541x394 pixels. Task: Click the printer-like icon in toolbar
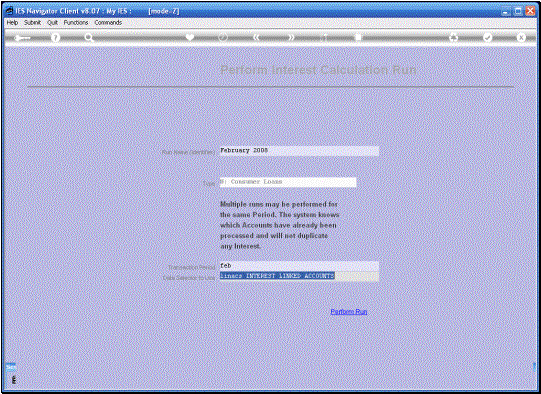click(453, 37)
